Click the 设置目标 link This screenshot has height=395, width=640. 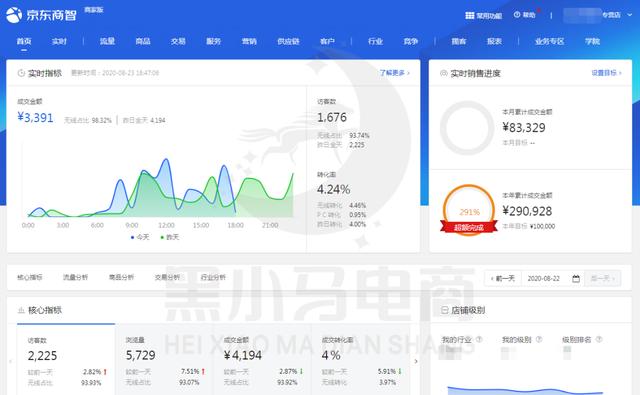coord(606,73)
